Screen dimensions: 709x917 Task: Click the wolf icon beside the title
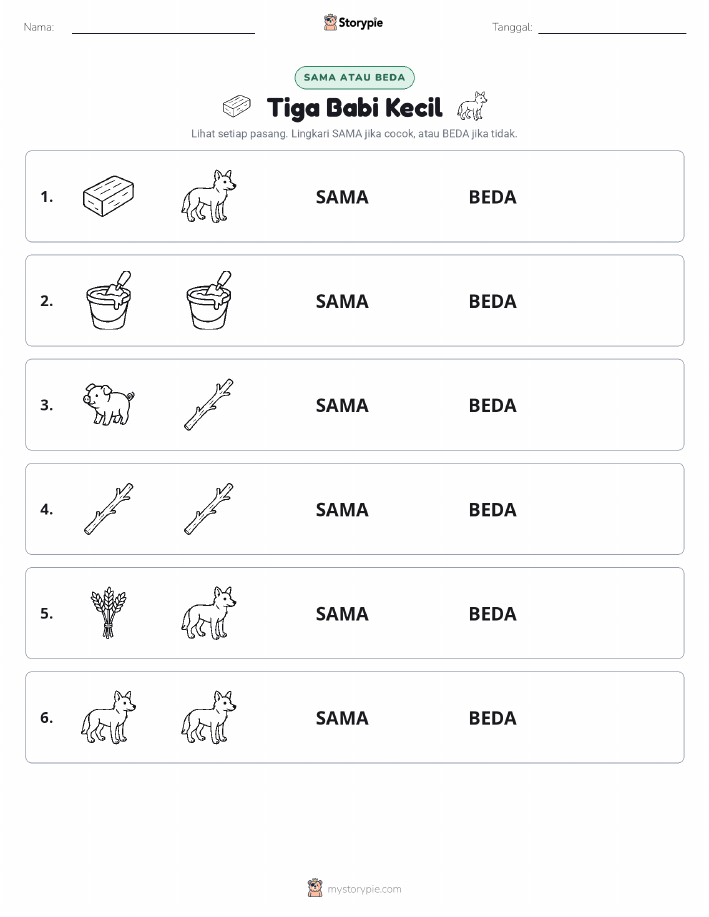[x=472, y=106]
